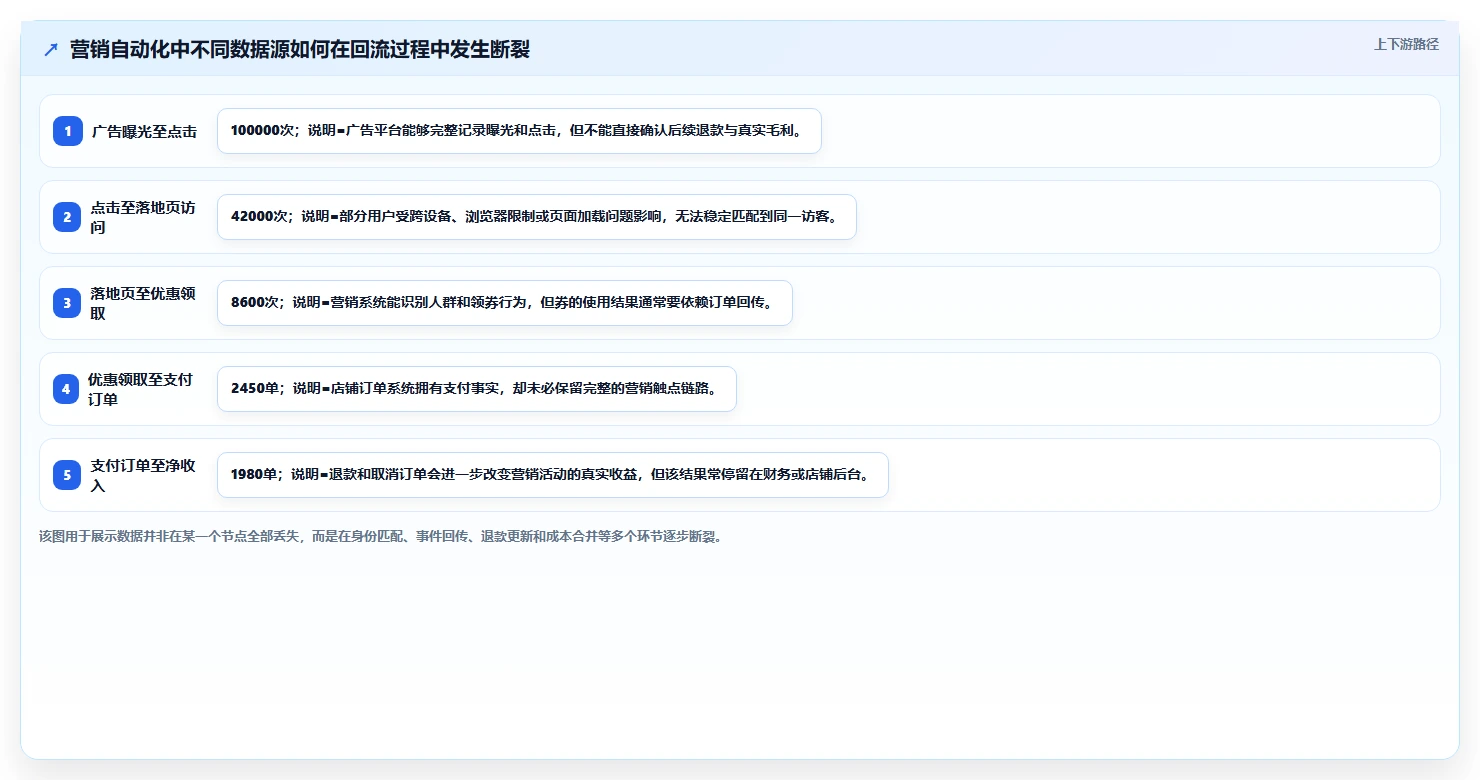
Task: Select the step 1 number badge
Action: click(x=68, y=131)
